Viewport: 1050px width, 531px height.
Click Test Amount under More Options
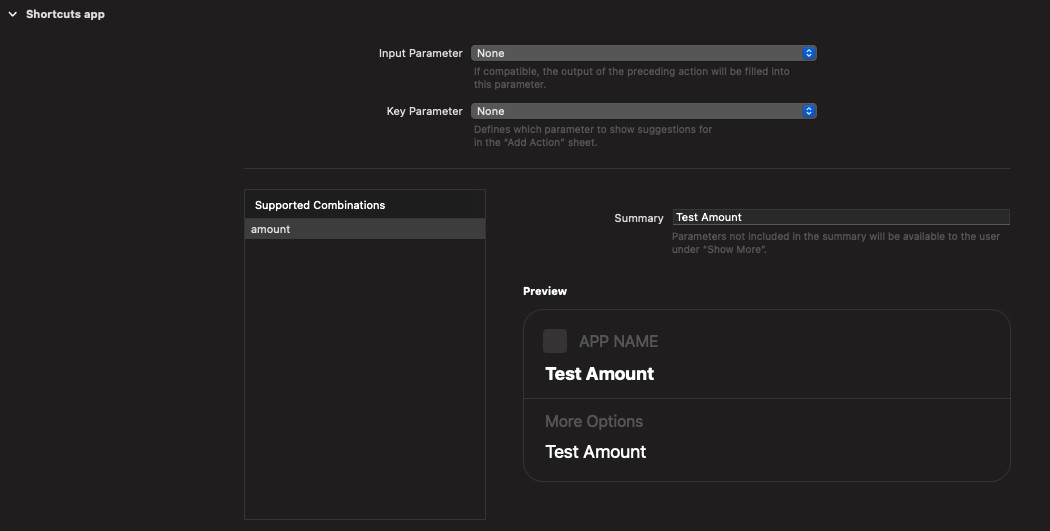click(595, 452)
